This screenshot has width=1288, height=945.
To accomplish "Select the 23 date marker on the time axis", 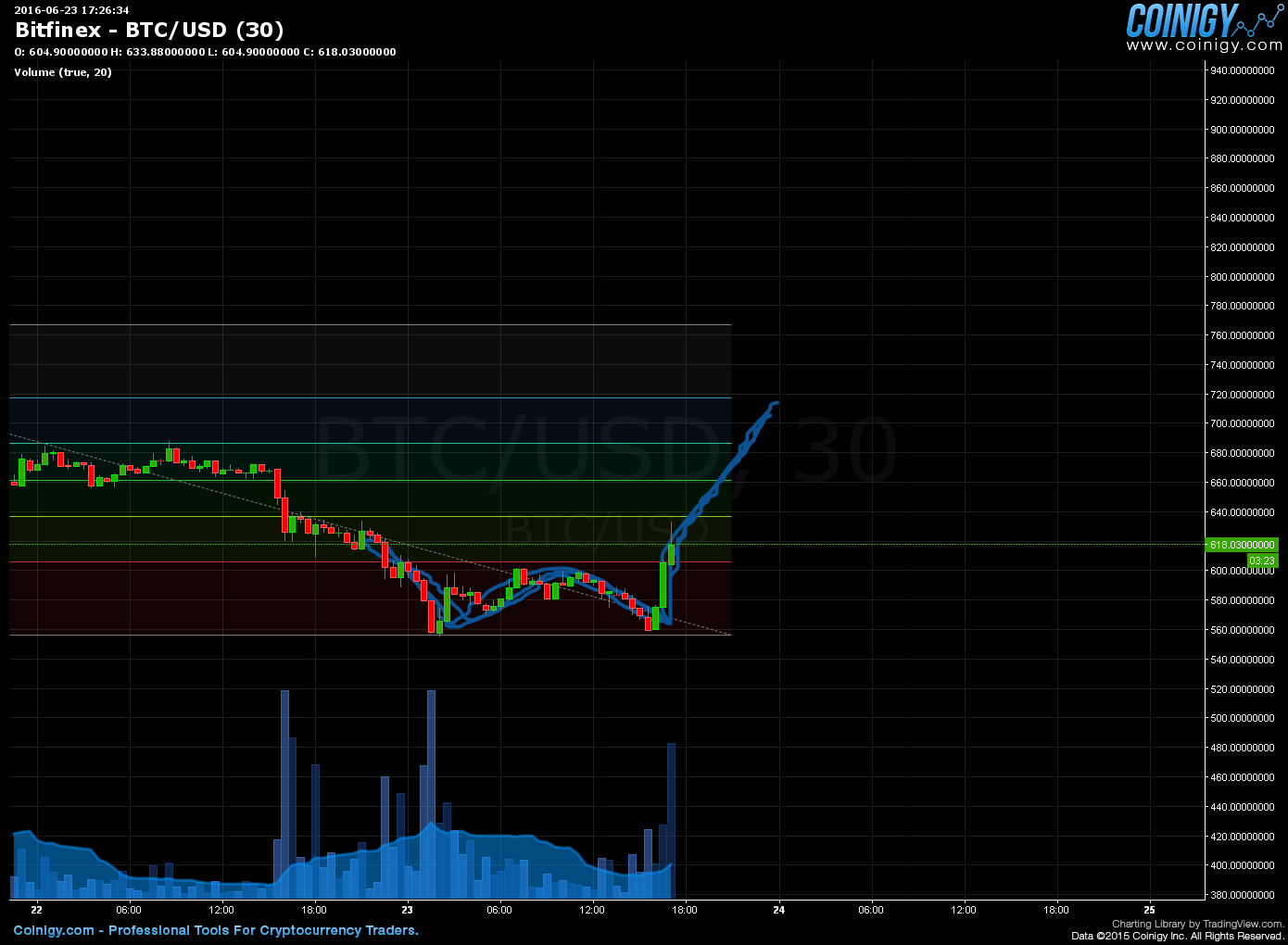I will click(x=407, y=910).
